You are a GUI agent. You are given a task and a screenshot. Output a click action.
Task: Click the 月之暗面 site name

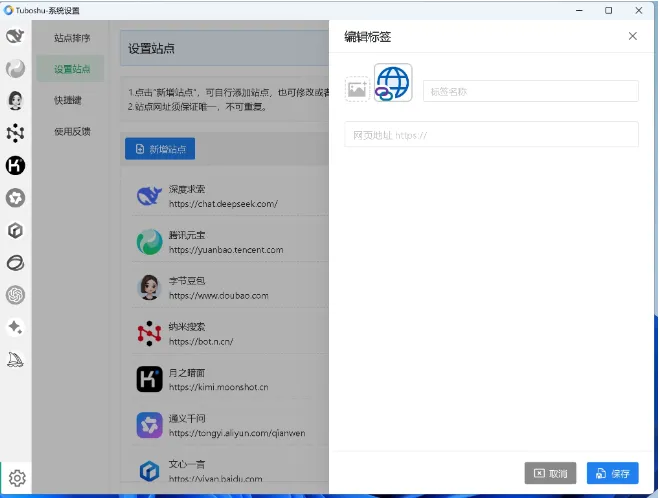pyautogui.click(x=186, y=373)
